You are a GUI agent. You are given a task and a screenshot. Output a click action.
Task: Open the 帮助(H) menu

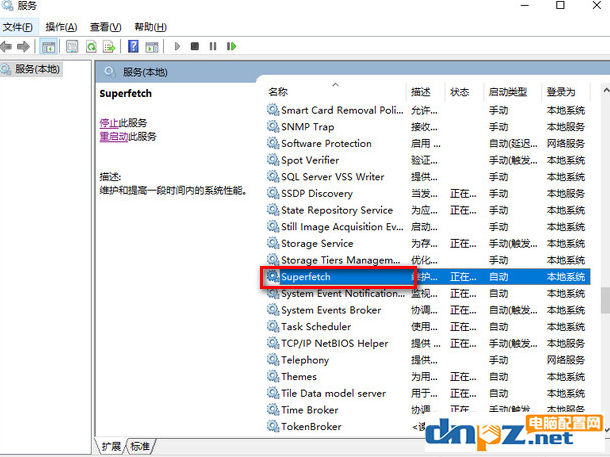click(x=150, y=27)
